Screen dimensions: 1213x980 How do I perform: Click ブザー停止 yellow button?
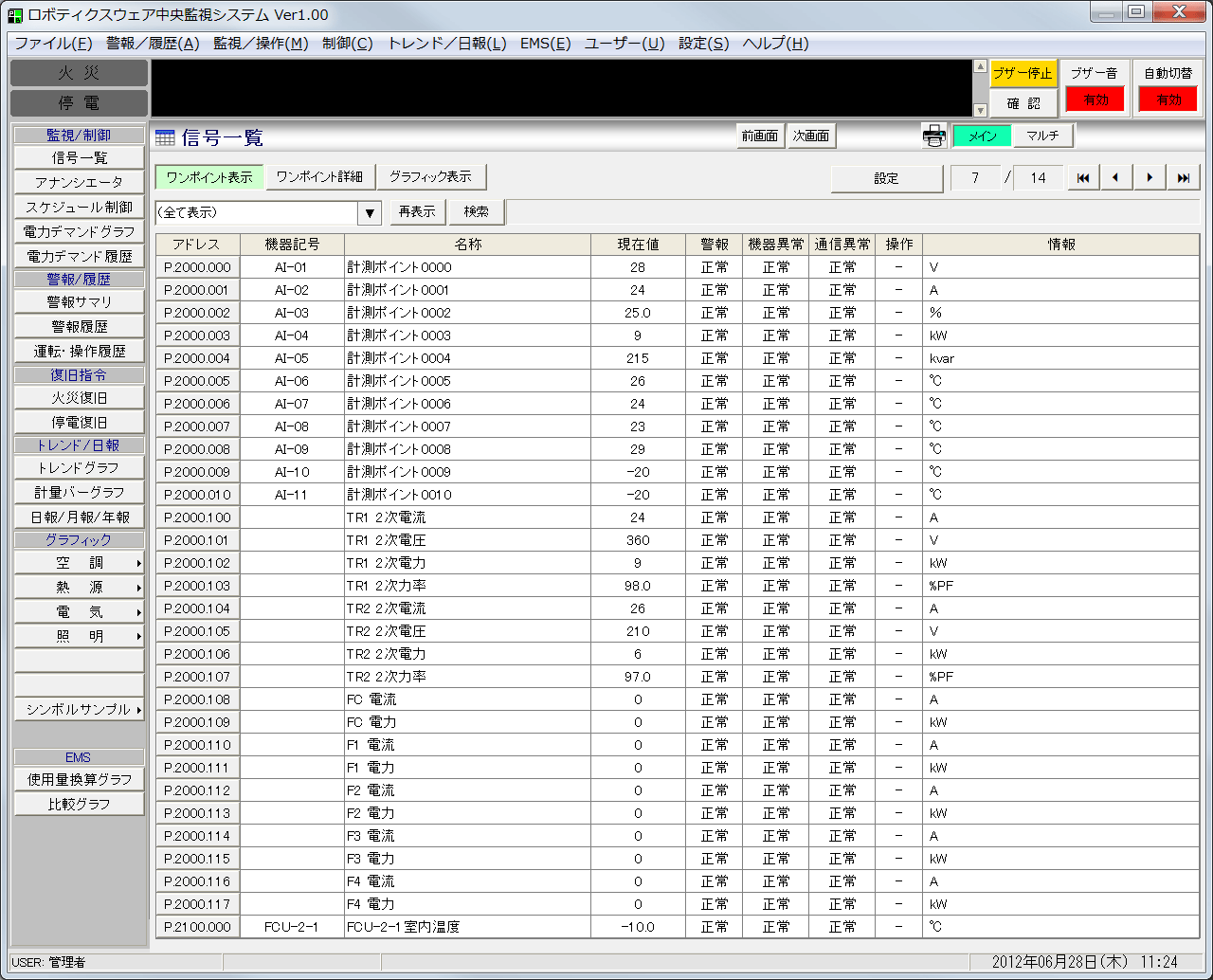point(1023,73)
